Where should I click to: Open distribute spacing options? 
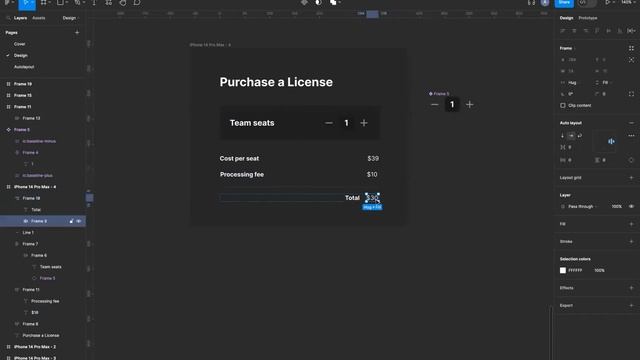point(631,31)
